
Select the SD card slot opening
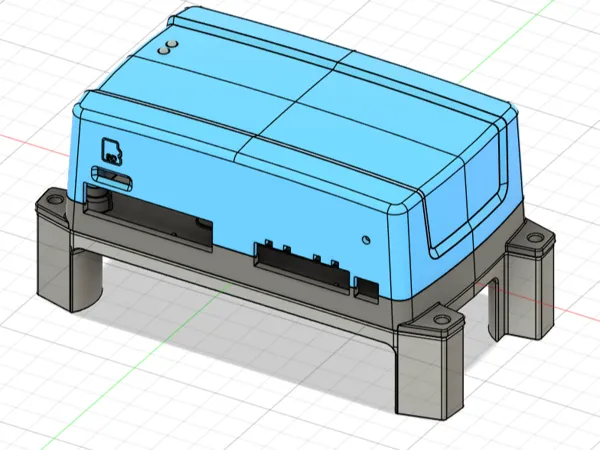112,178
